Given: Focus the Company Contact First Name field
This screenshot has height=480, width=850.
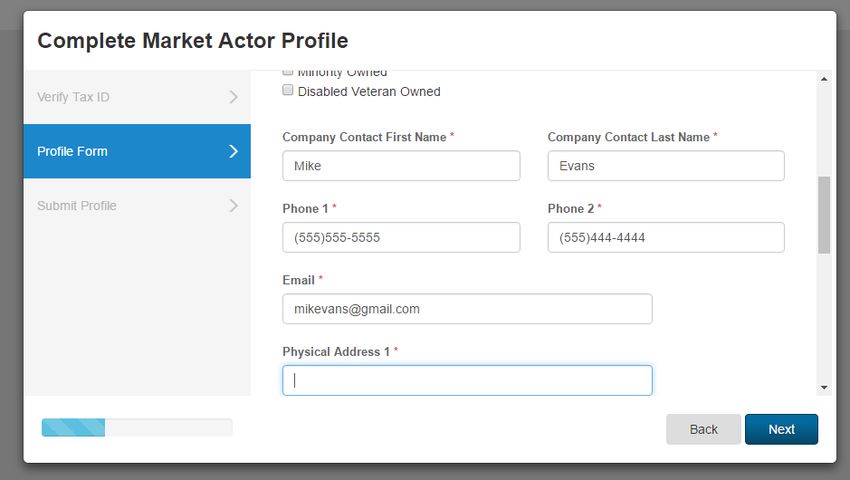Looking at the screenshot, I should pos(401,166).
